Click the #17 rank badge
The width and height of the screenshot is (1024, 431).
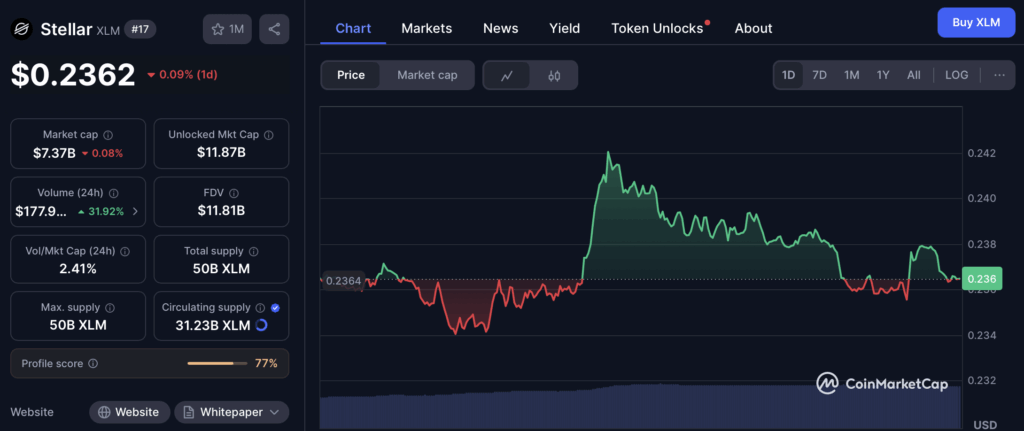point(140,29)
